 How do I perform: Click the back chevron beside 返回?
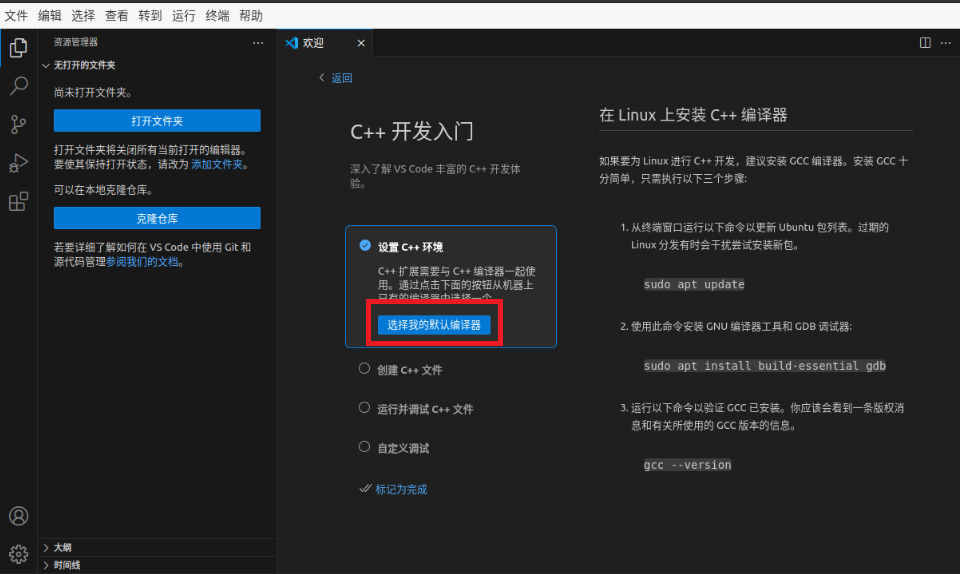click(x=322, y=77)
